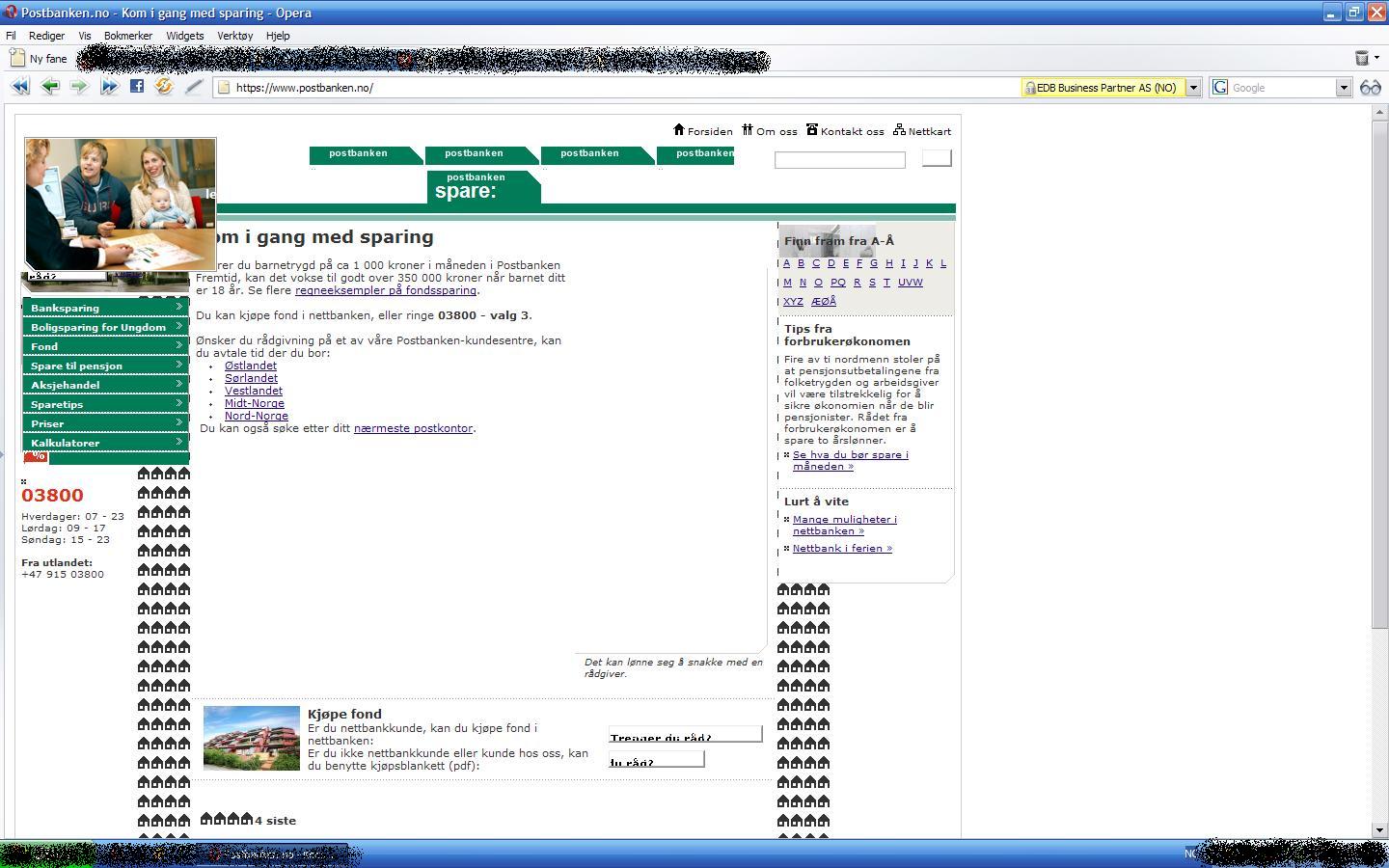Click the wand pencil toolbar icon
This screenshot has height=868, width=1389.
[194, 87]
